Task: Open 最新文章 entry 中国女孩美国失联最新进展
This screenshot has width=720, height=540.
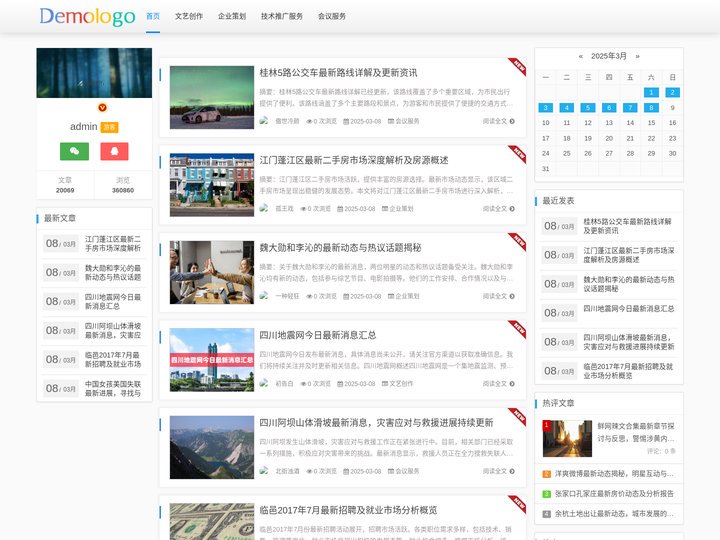Action: pos(113,388)
